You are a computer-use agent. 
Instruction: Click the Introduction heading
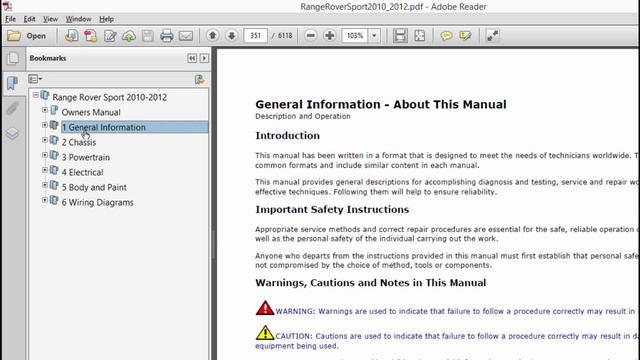click(287, 136)
